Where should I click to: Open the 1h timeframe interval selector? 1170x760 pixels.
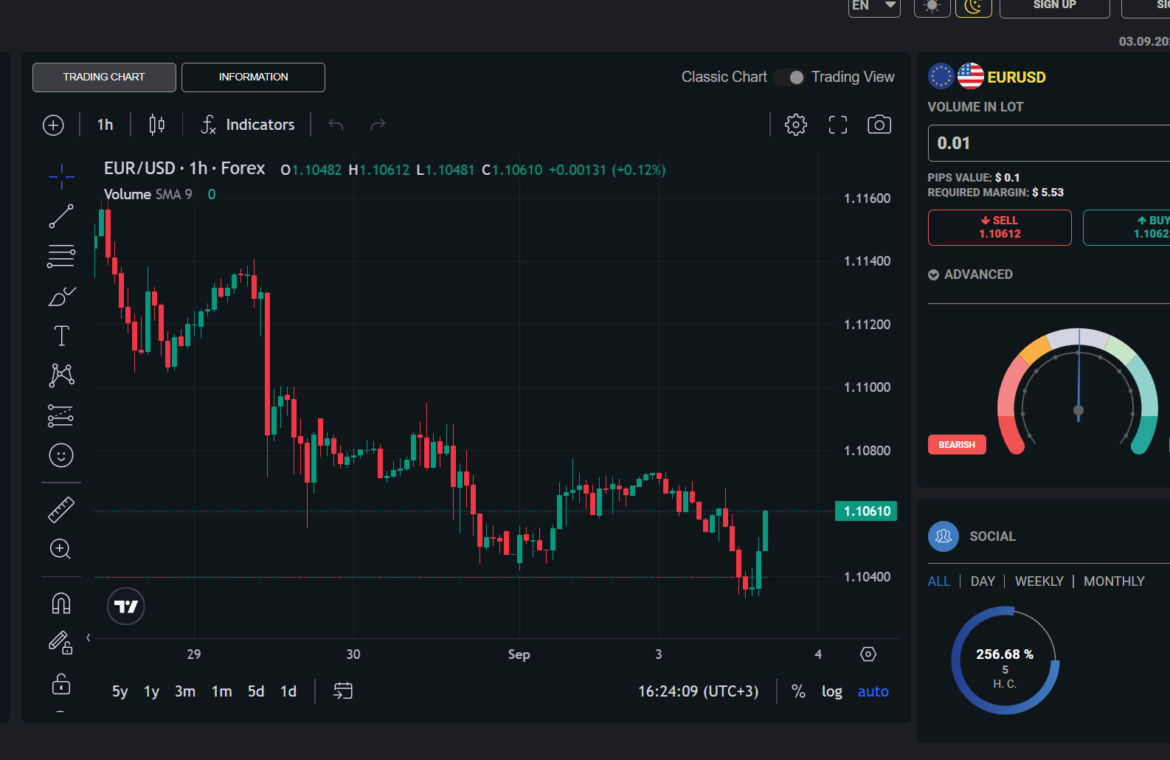(x=105, y=125)
